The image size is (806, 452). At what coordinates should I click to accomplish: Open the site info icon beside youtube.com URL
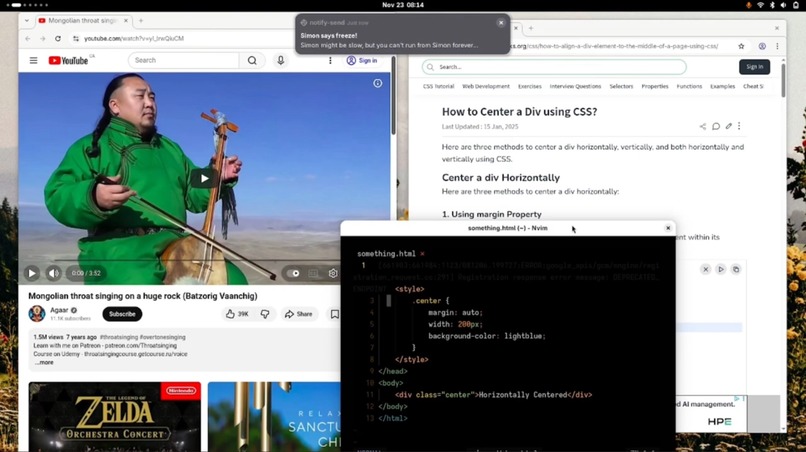point(76,39)
